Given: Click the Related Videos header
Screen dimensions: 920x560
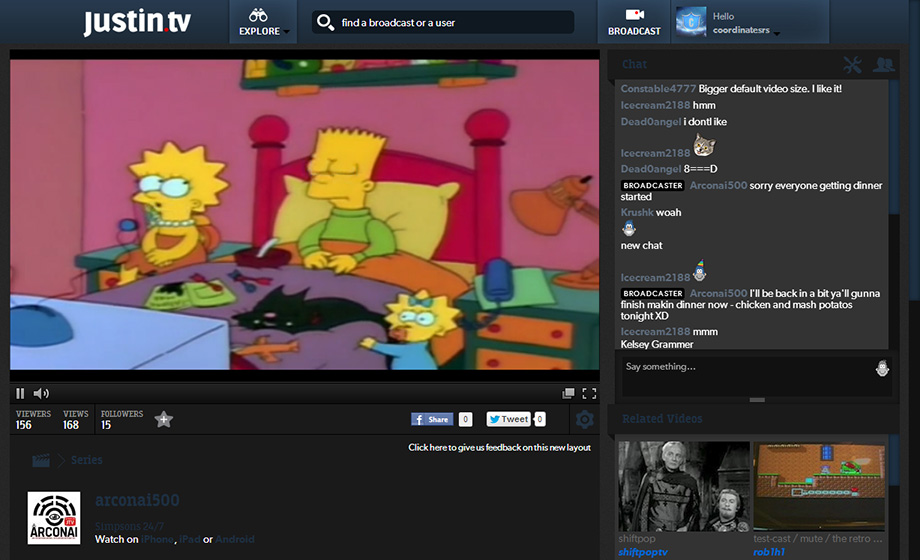Looking at the screenshot, I should [662, 419].
